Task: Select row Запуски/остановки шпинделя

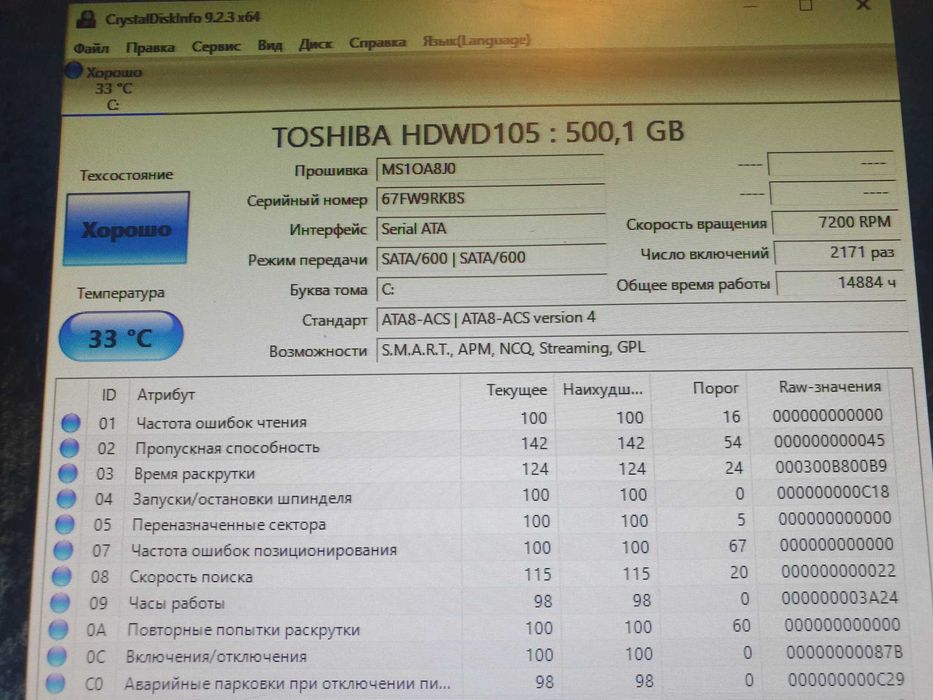Action: coord(475,496)
